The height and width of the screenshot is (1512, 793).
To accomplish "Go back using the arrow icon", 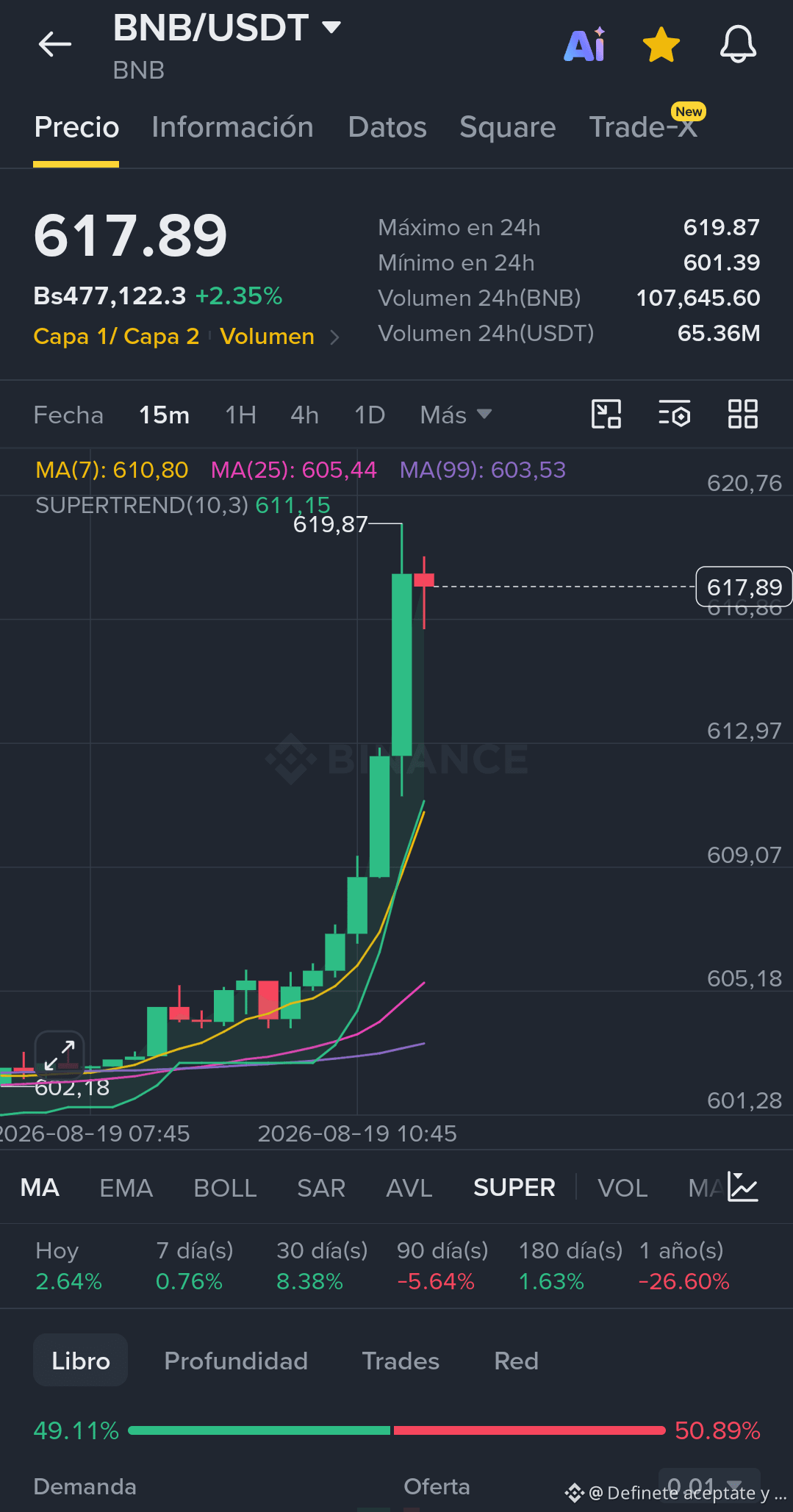I will pyautogui.click(x=55, y=44).
